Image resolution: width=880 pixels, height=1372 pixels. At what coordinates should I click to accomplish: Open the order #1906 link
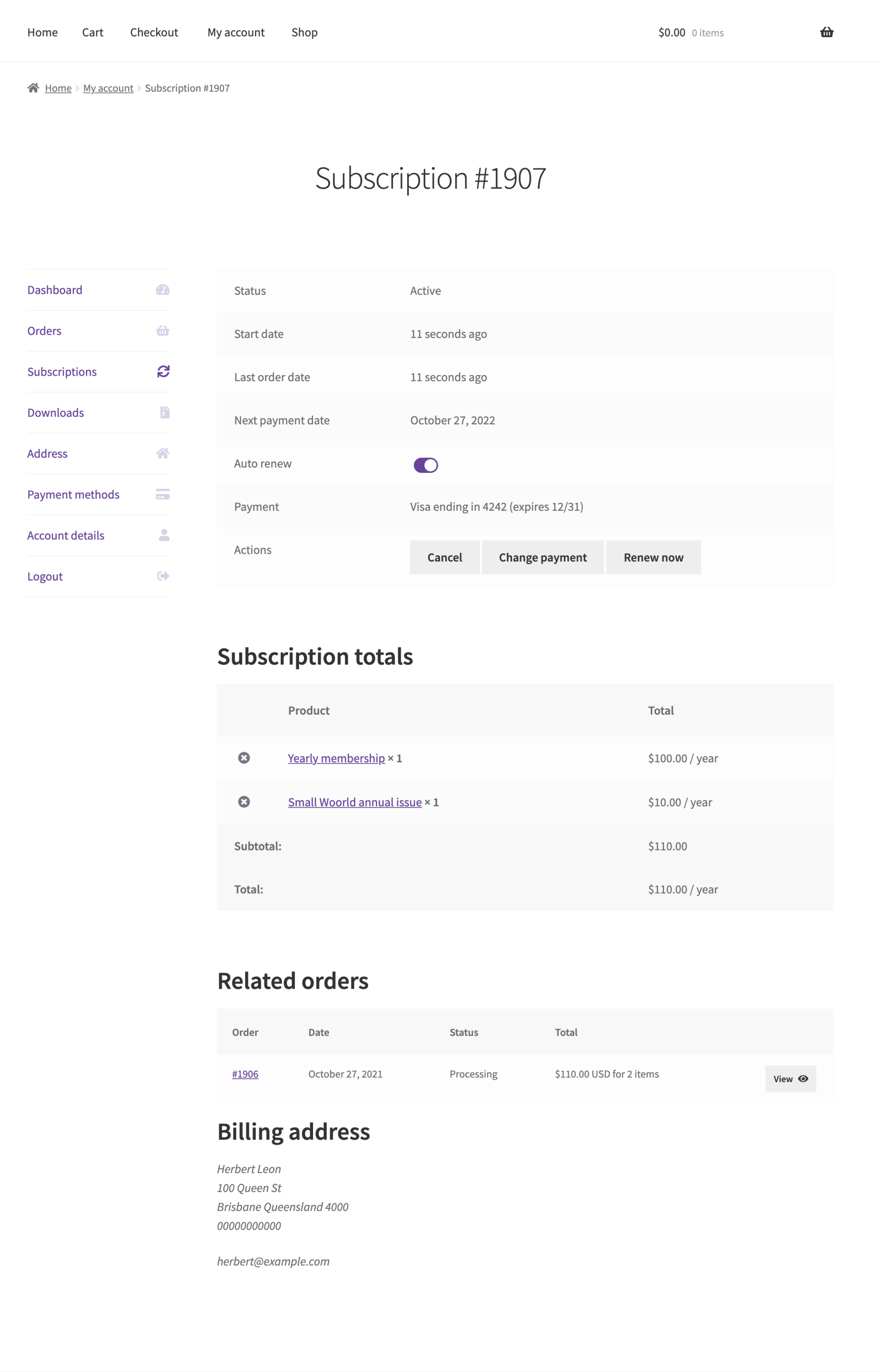[245, 1074]
